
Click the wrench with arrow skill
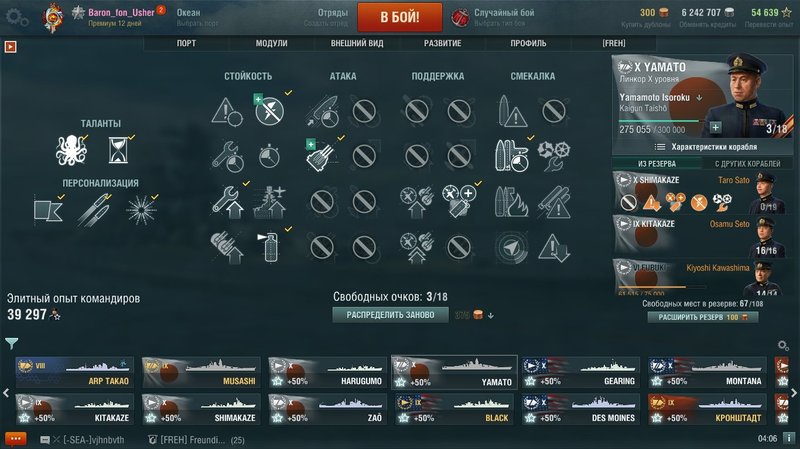click(x=227, y=202)
